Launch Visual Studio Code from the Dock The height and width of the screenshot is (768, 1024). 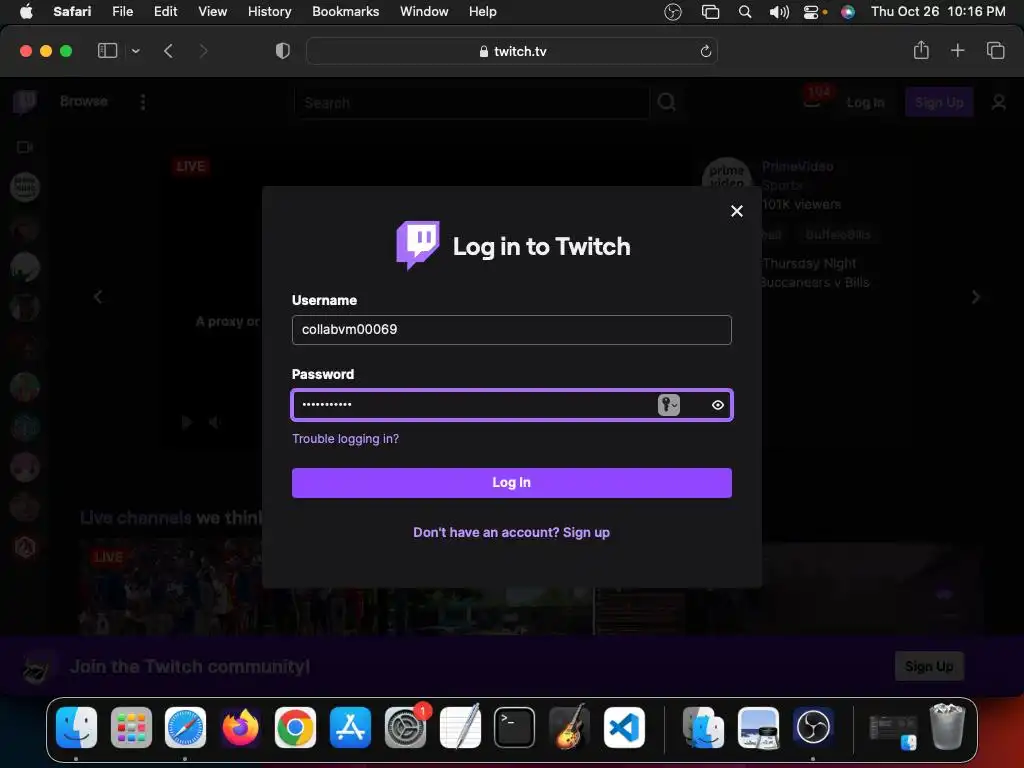point(624,728)
